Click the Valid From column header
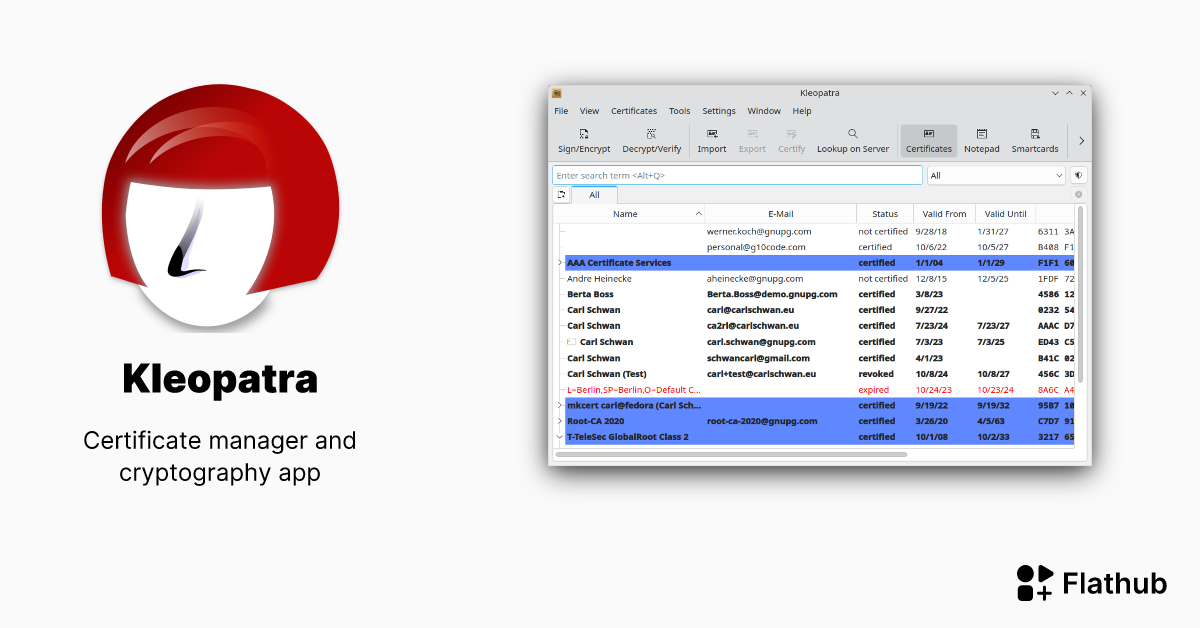 point(944,214)
